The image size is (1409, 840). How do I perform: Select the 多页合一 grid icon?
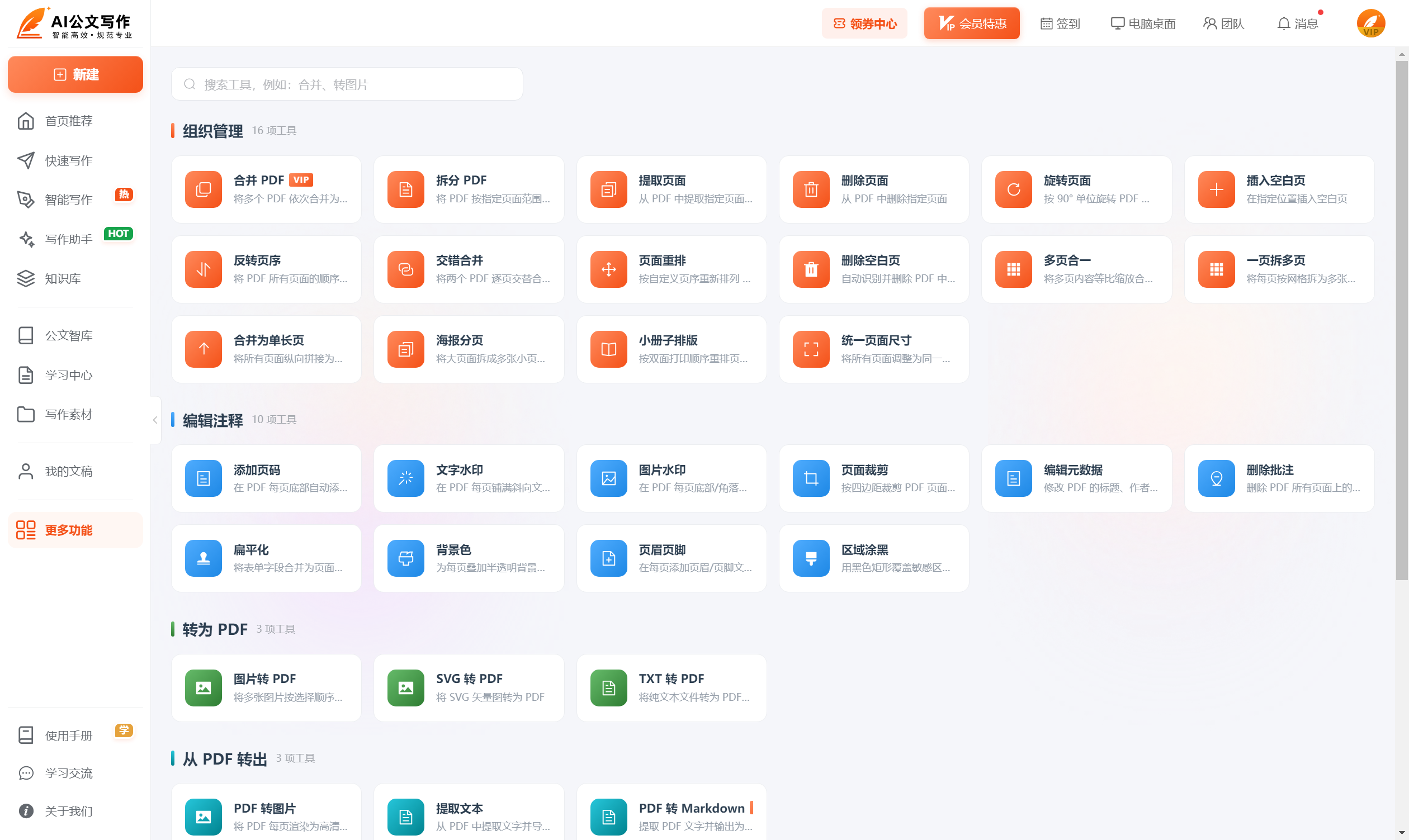point(1013,269)
